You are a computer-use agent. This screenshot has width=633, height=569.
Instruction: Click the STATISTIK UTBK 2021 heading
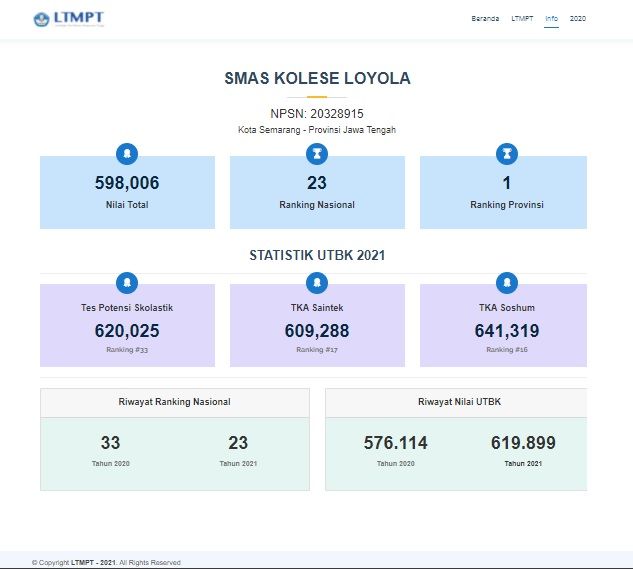click(317, 256)
